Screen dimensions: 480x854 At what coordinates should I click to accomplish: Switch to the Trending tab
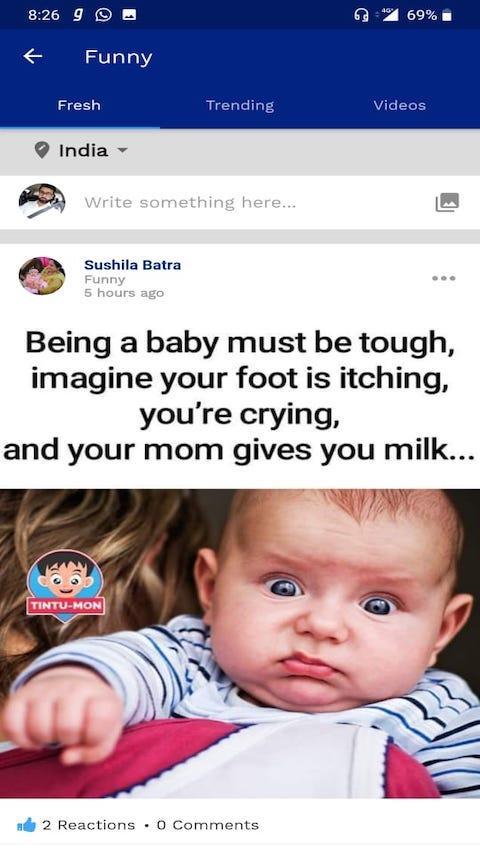tap(240, 105)
